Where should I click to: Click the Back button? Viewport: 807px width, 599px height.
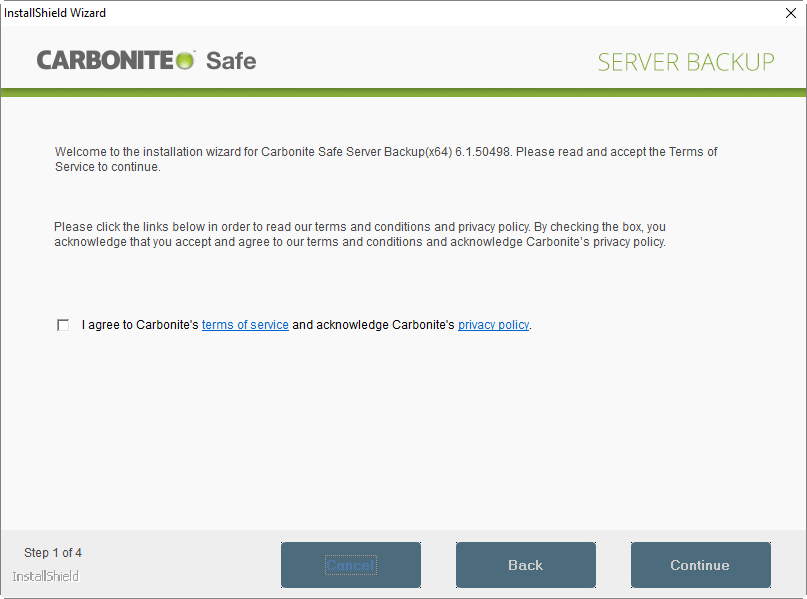525,565
